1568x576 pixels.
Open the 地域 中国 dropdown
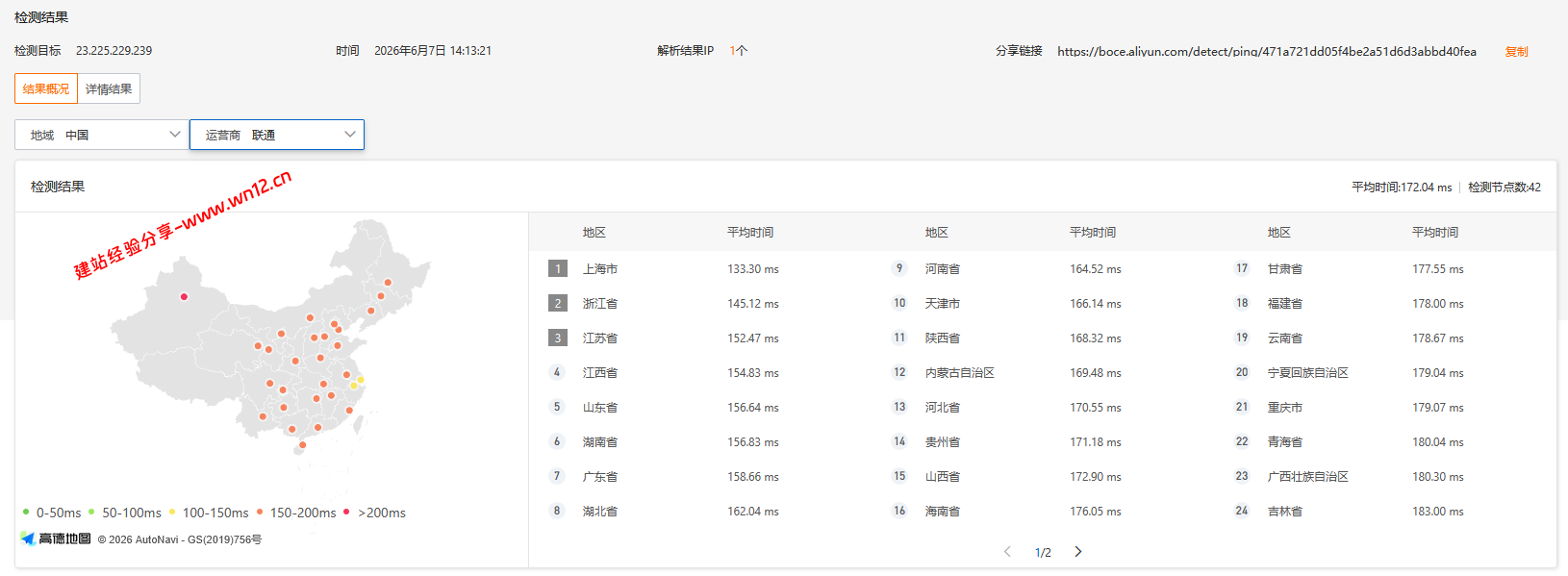102,135
